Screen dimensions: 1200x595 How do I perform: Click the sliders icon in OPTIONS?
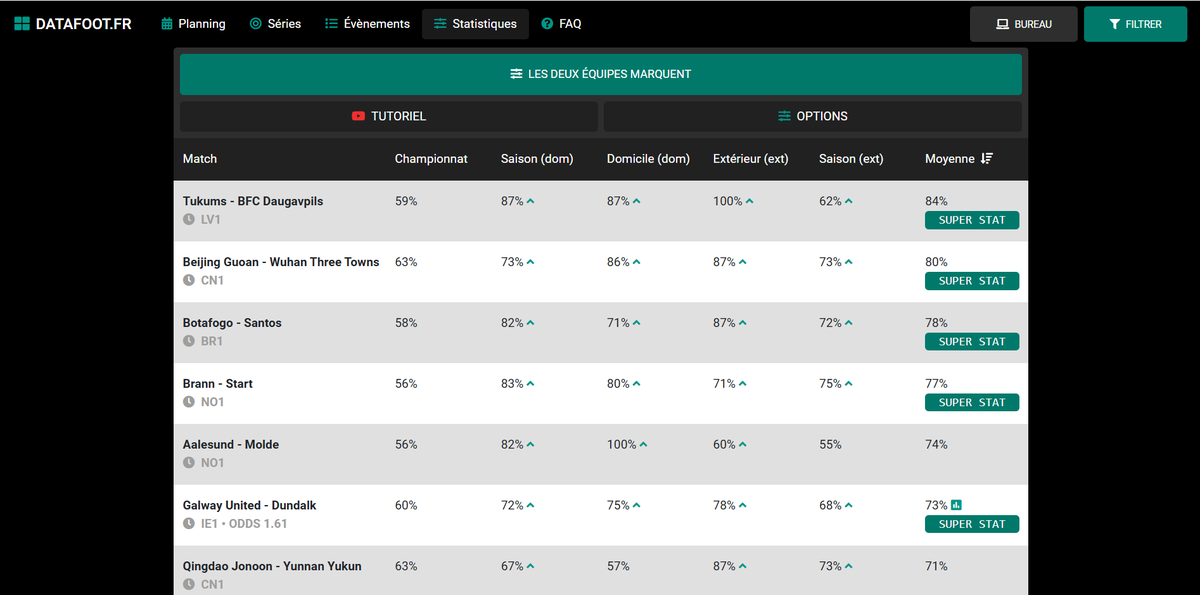784,116
